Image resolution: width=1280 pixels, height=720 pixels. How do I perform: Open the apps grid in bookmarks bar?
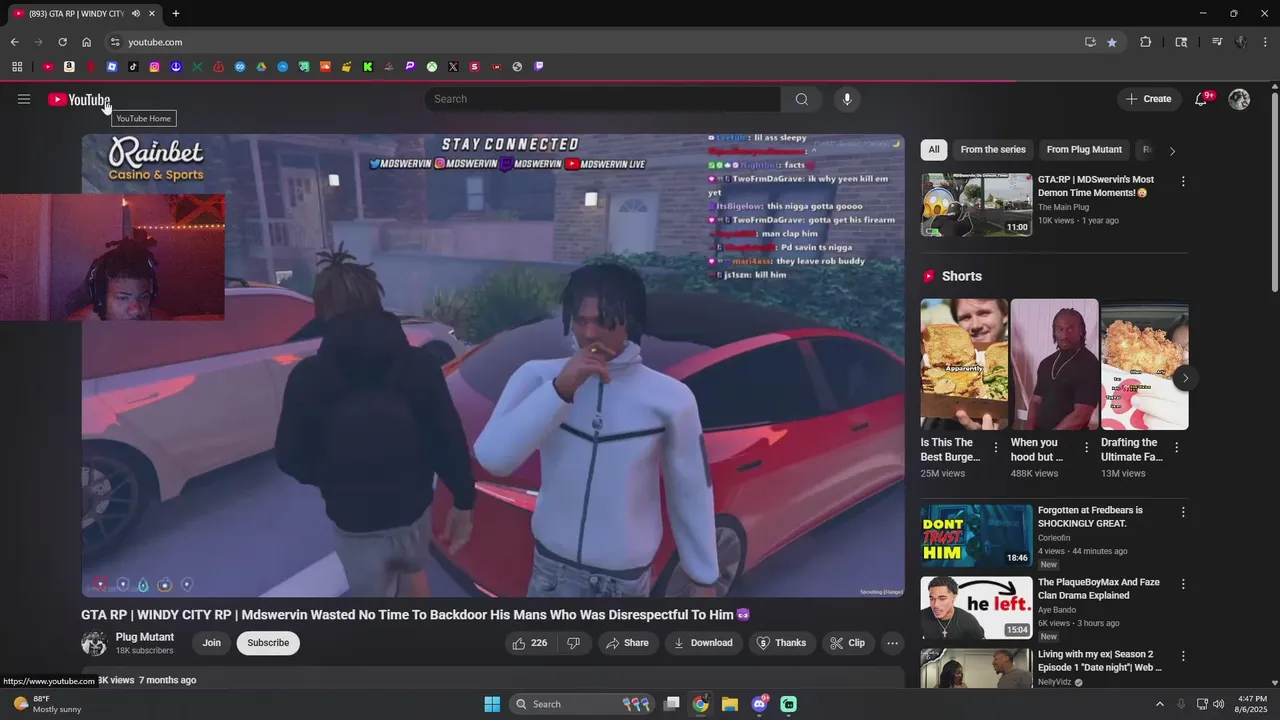17,67
